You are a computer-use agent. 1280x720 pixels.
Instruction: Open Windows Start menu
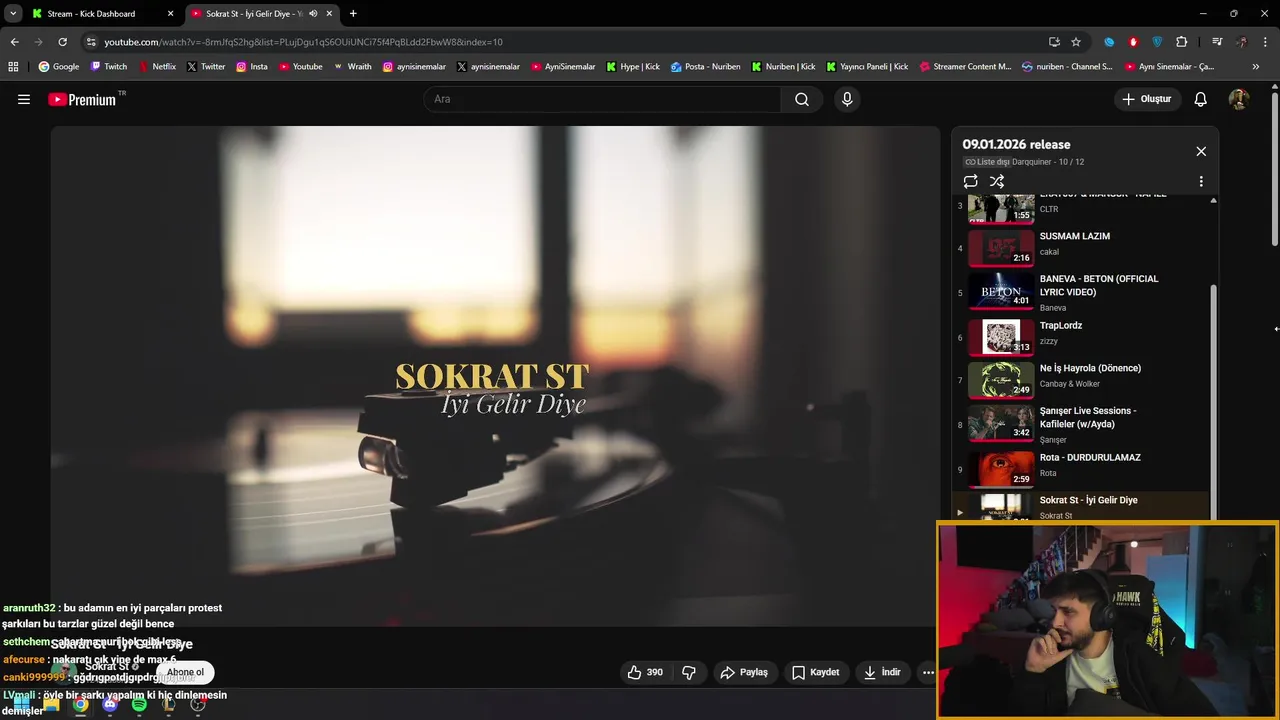point(20,704)
